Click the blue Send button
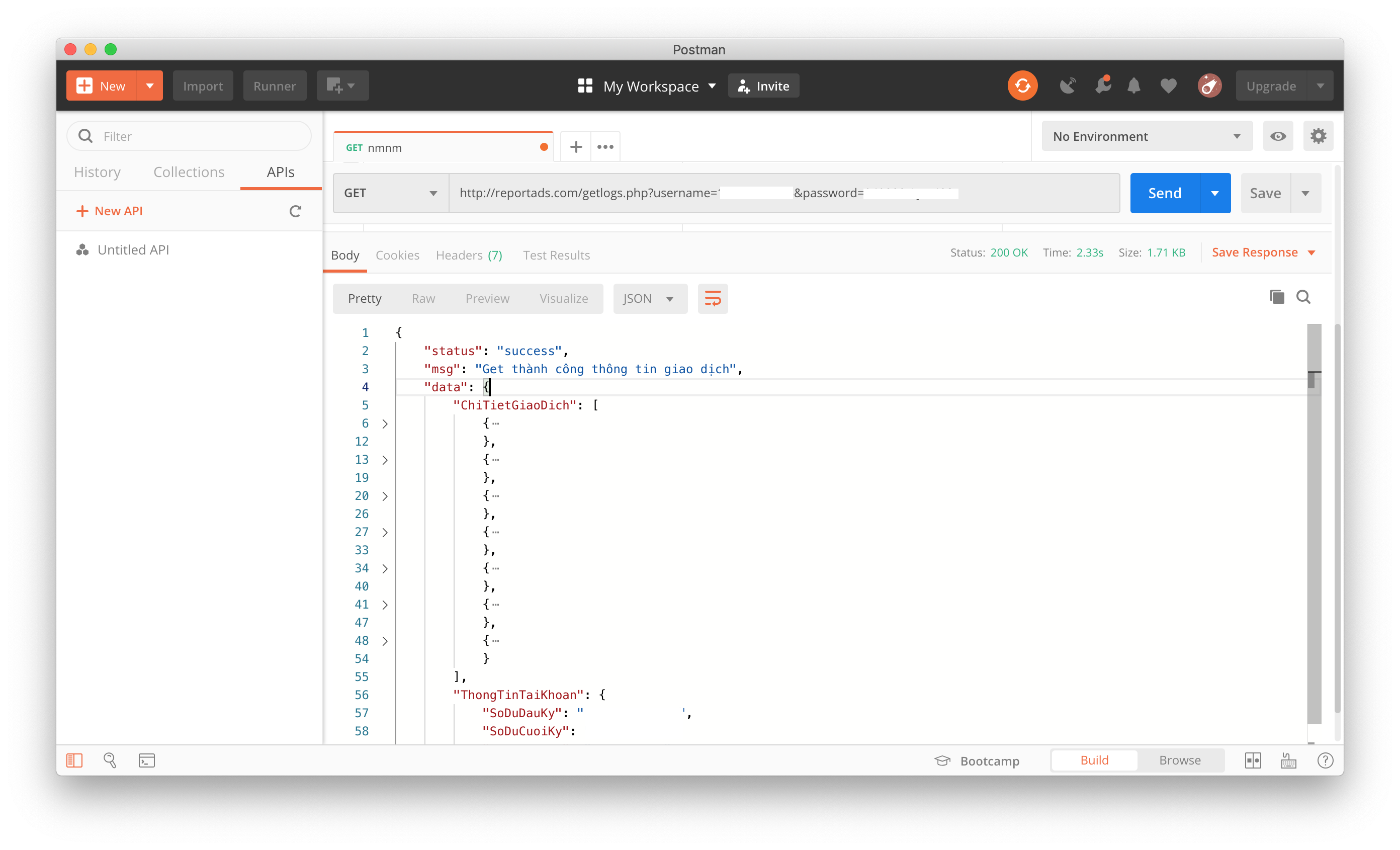This screenshot has width=1400, height=850. pyautogui.click(x=1164, y=193)
